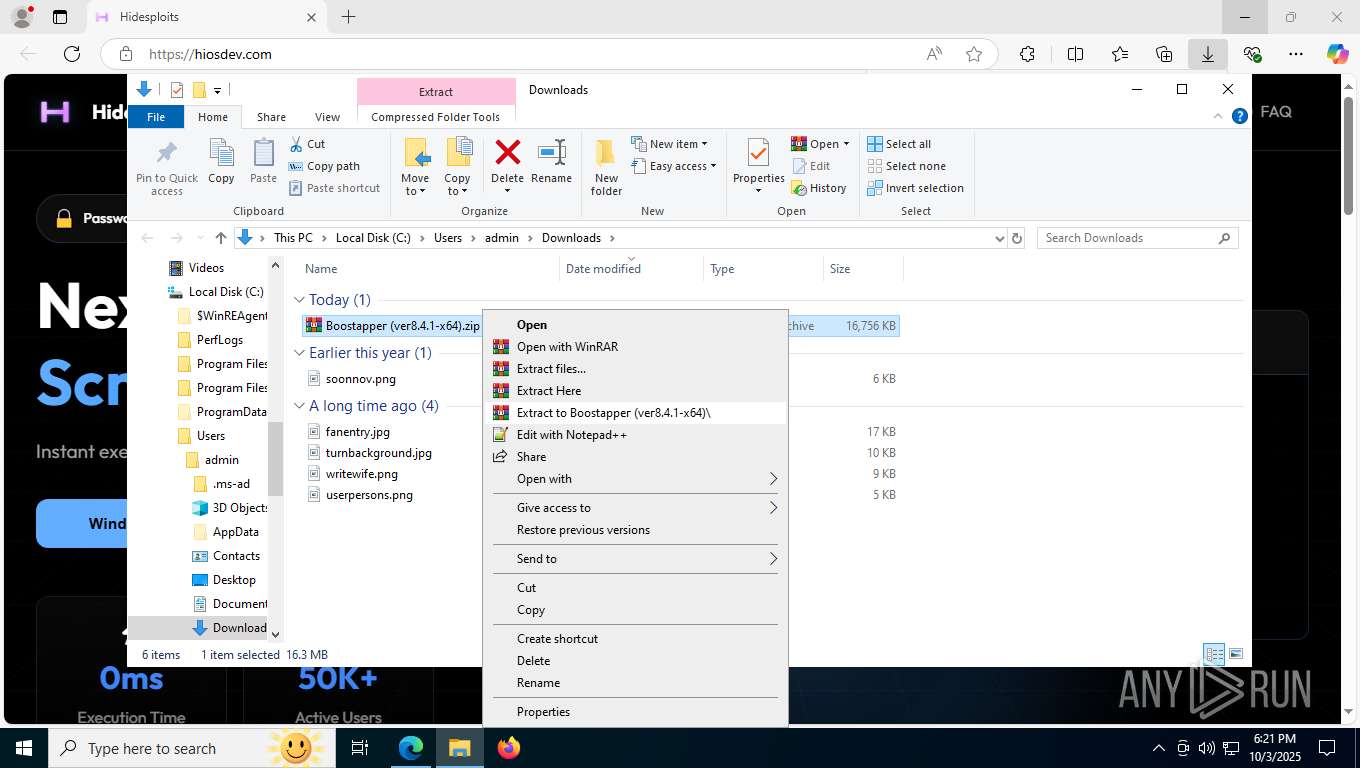1360x768 pixels.
Task: Open Edge favorites star icon
Action: 974,54
